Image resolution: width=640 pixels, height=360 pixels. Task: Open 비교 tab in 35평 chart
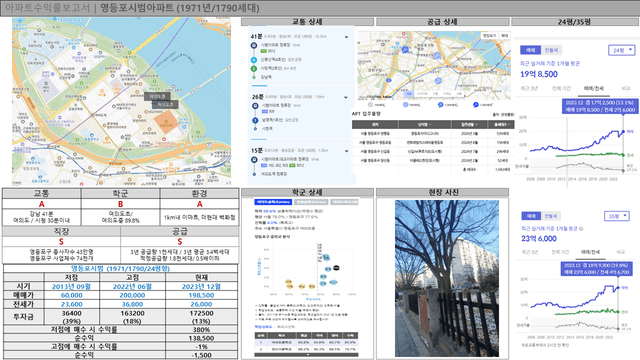[620, 252]
